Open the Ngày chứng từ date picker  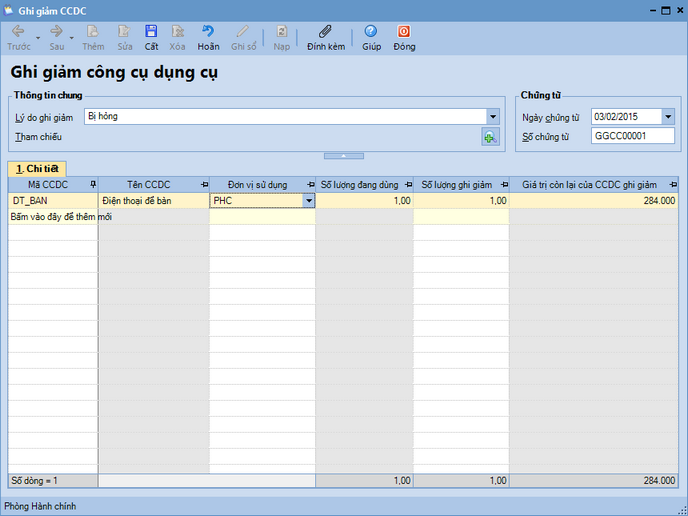668,117
